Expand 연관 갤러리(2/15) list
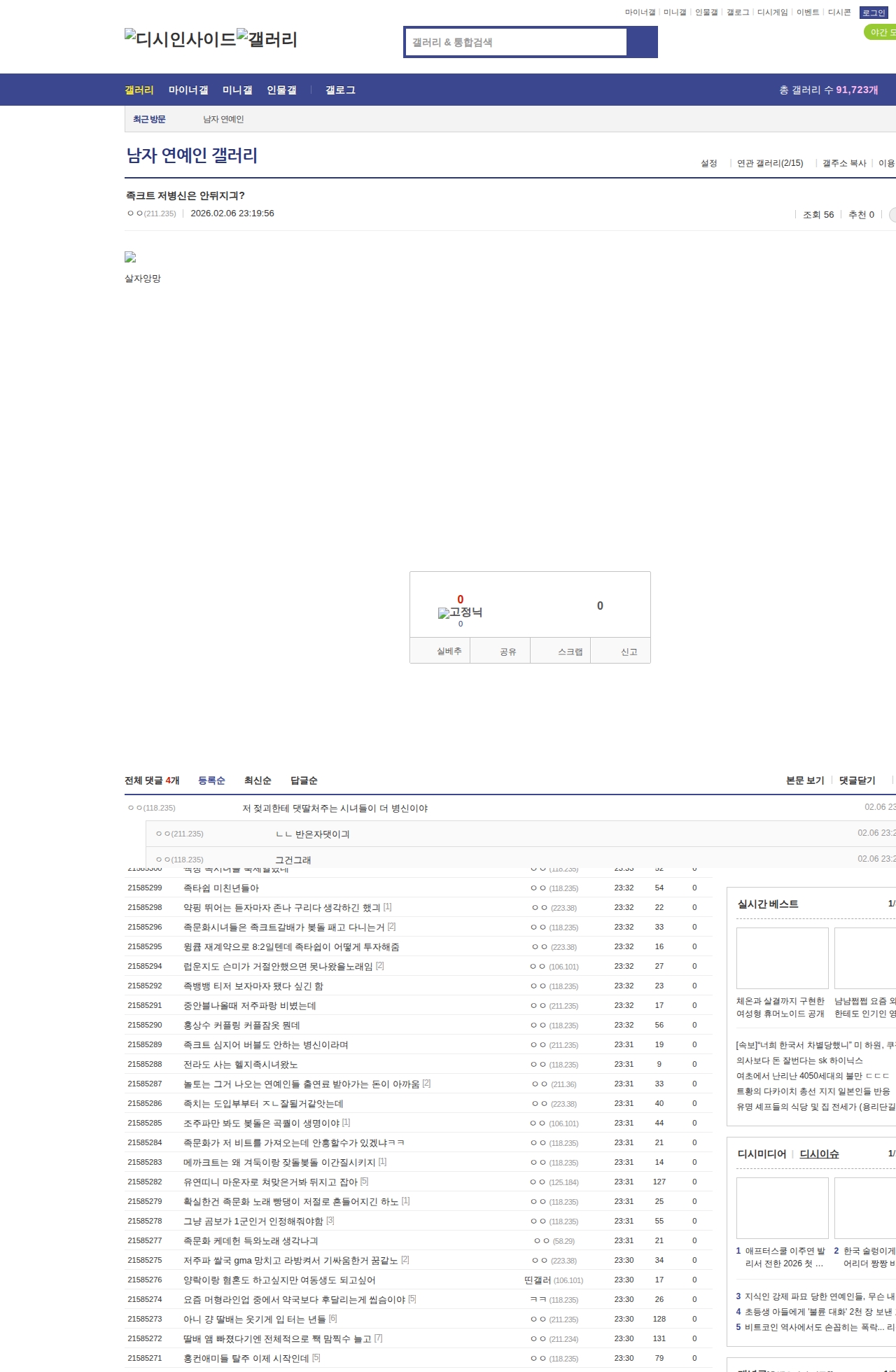 tap(770, 163)
